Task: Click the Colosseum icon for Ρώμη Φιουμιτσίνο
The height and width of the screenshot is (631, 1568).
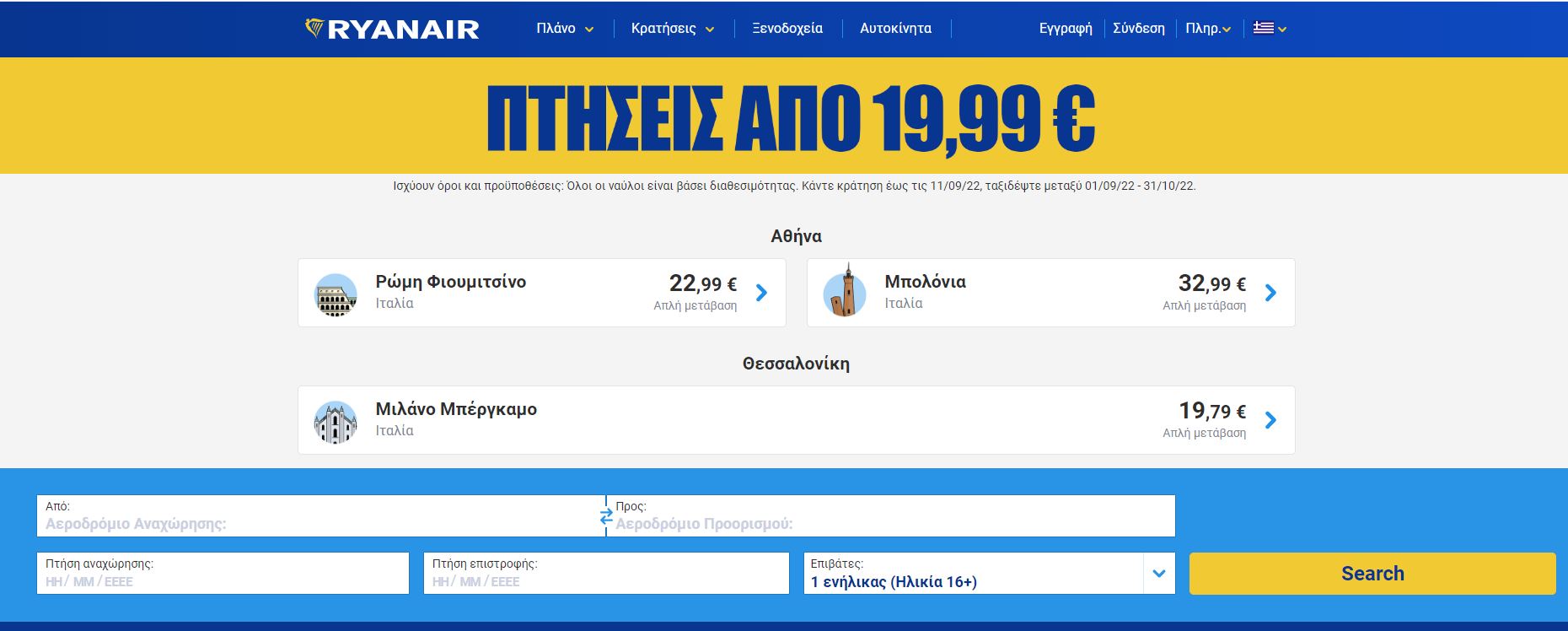Action: (x=336, y=294)
